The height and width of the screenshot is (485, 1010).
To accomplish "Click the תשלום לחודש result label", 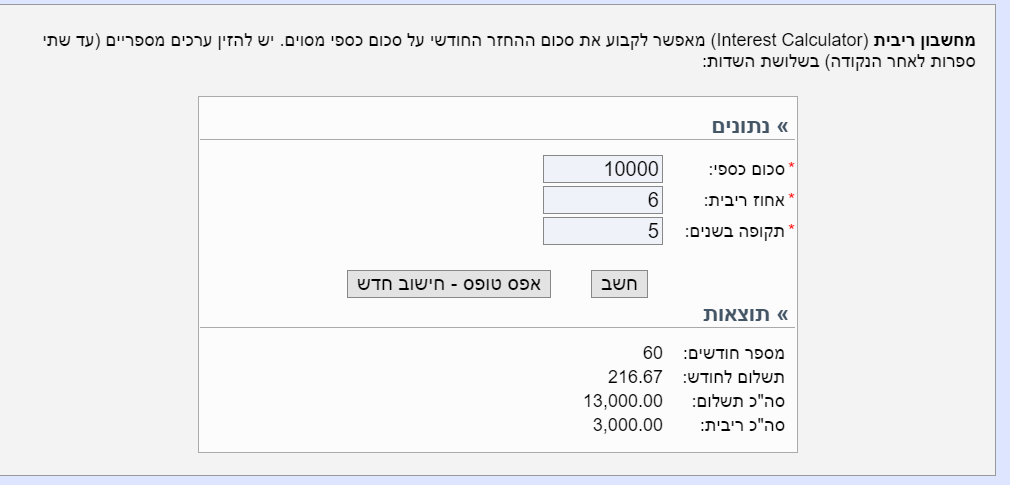I will click(733, 377).
